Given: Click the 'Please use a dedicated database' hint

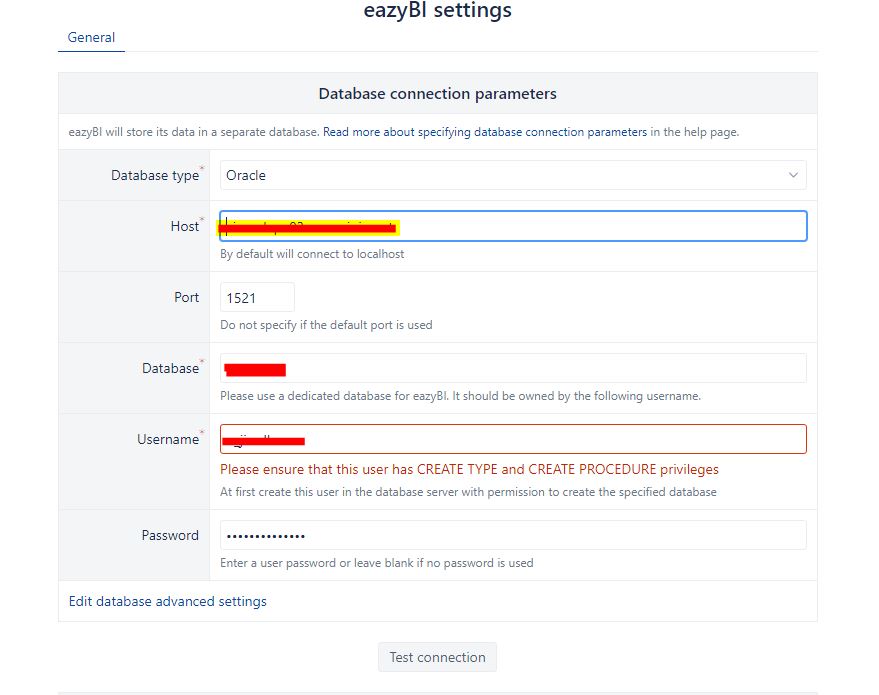Looking at the screenshot, I should coord(460,396).
